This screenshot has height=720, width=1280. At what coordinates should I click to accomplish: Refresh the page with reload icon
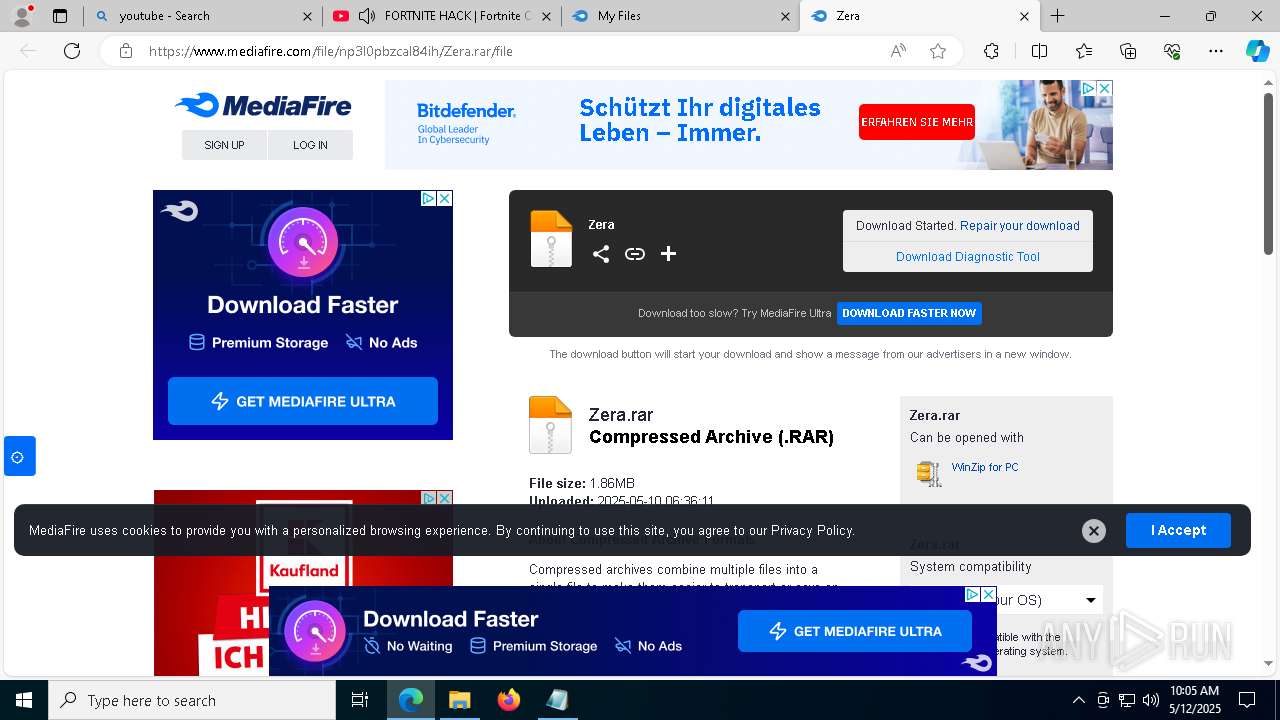click(72, 51)
